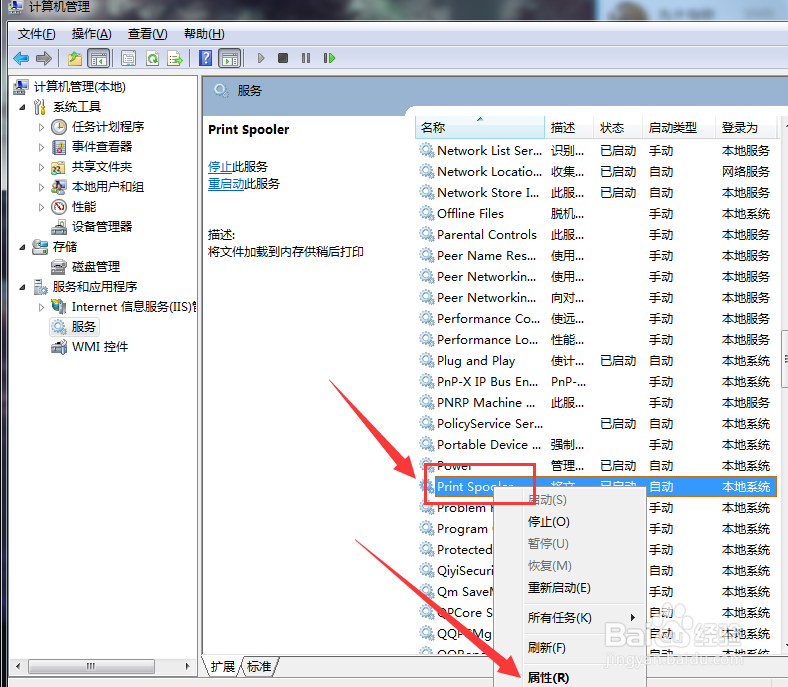This screenshot has width=788, height=687.
Task: Choose 刷新(F) in context menu
Action: (x=570, y=648)
